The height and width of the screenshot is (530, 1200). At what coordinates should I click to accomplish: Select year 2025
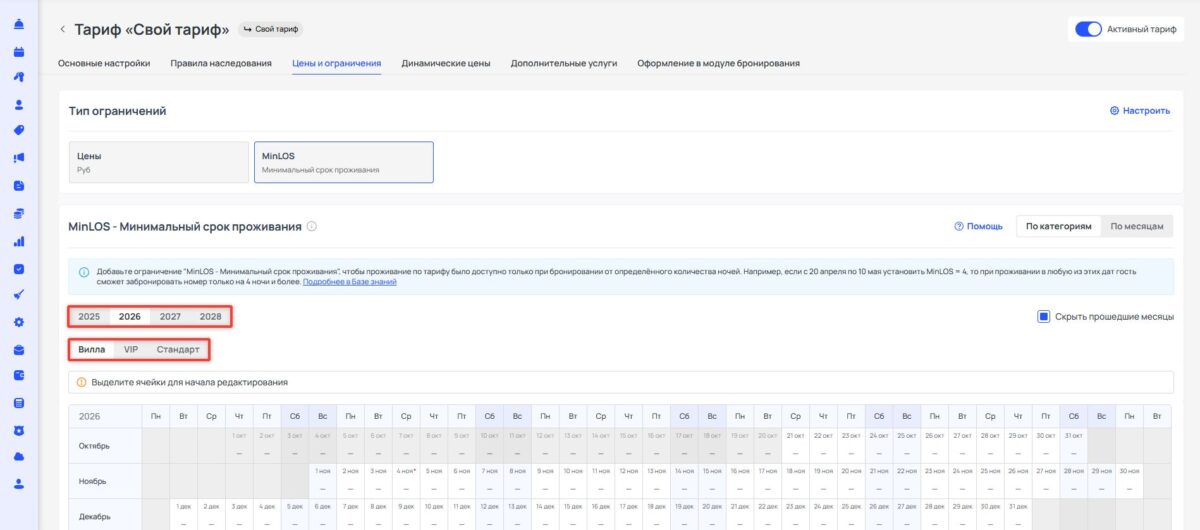(89, 316)
